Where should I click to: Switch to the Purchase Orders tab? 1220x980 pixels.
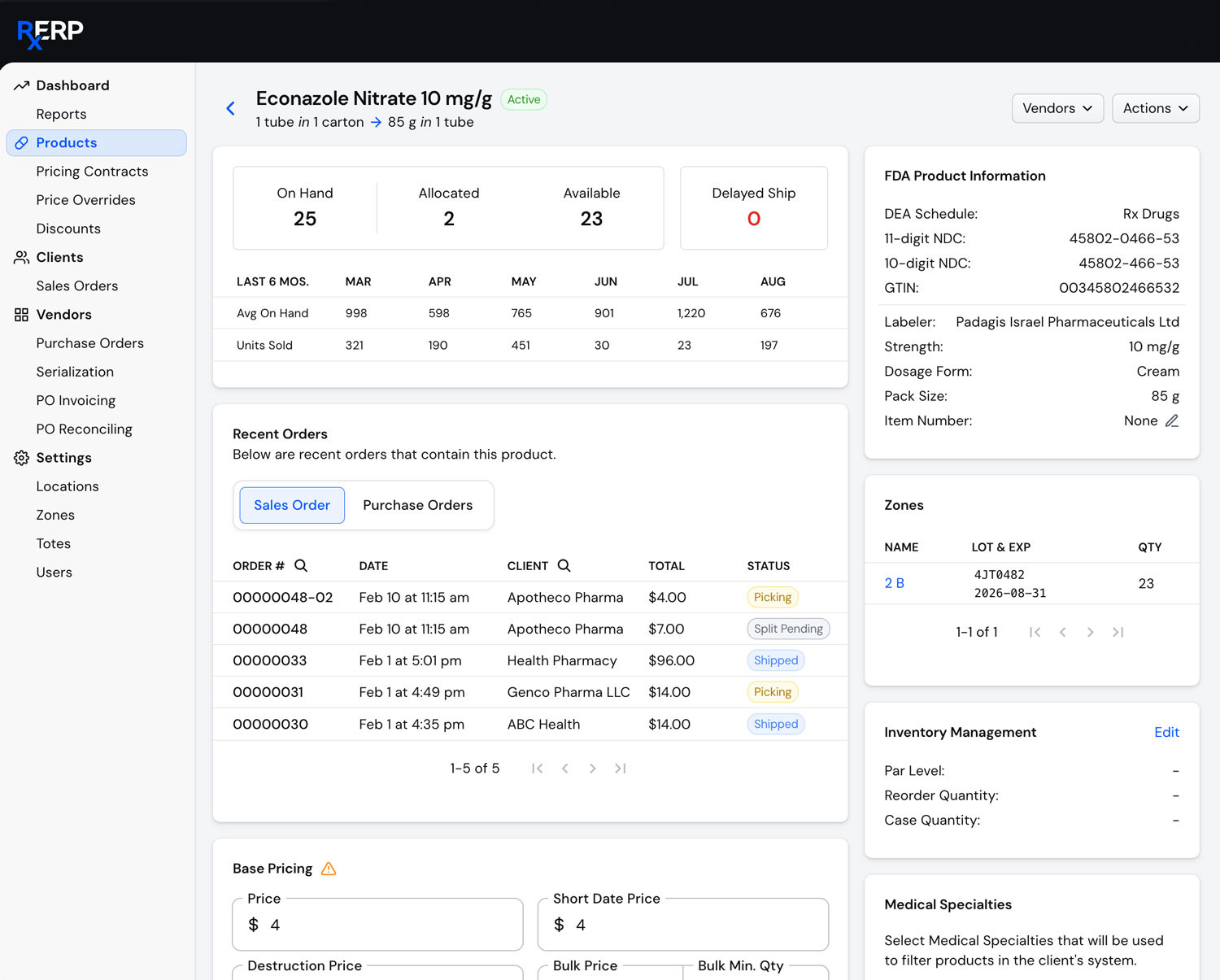click(x=418, y=505)
